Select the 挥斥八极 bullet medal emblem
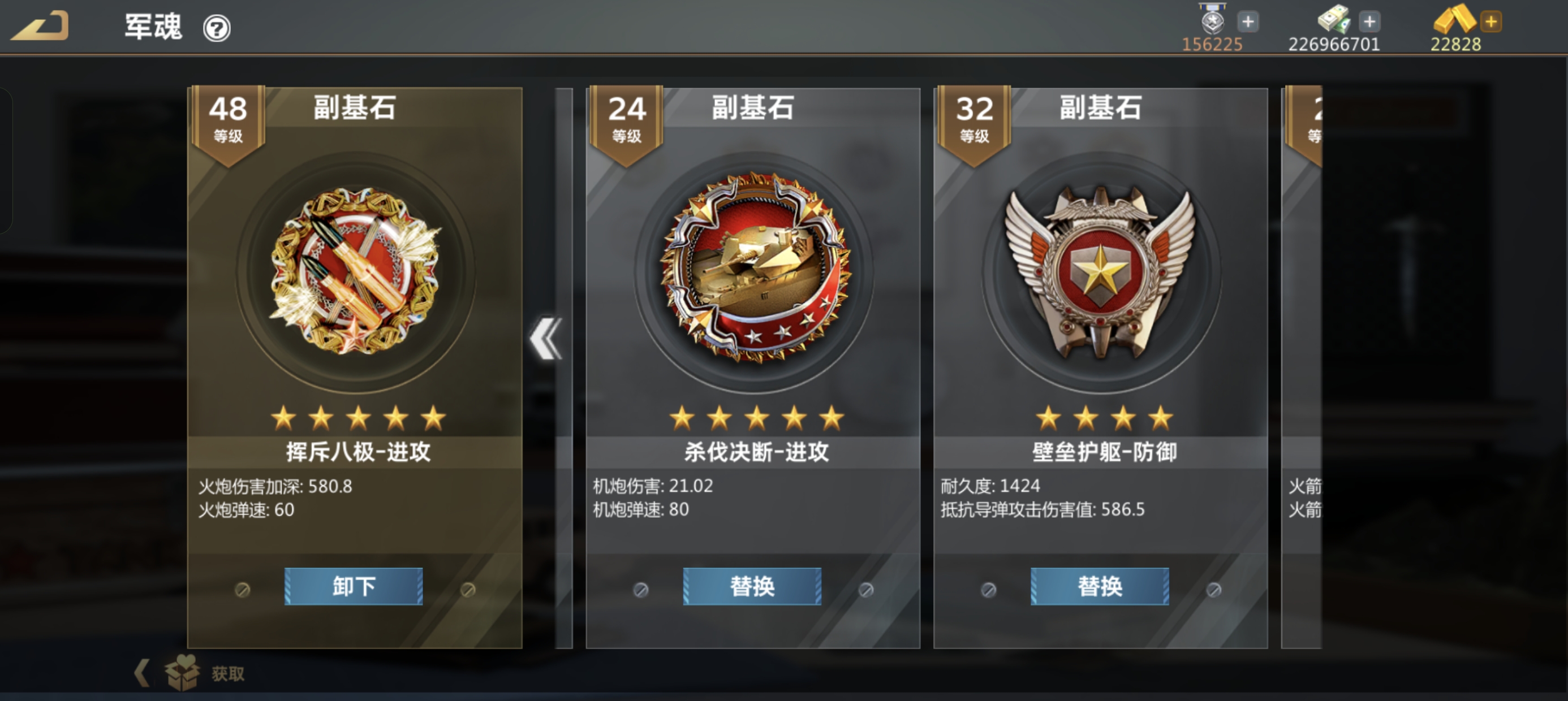Screen dimensions: 1568x701 click(356, 271)
